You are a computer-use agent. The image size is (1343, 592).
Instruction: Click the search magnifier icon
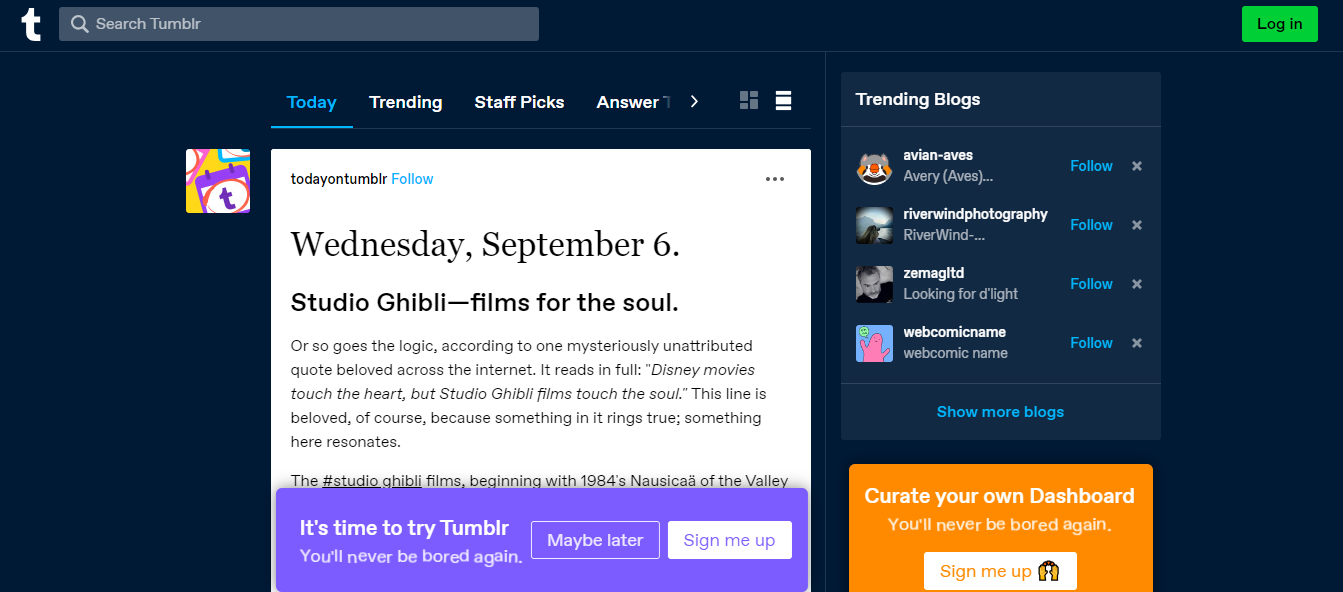[x=80, y=24]
